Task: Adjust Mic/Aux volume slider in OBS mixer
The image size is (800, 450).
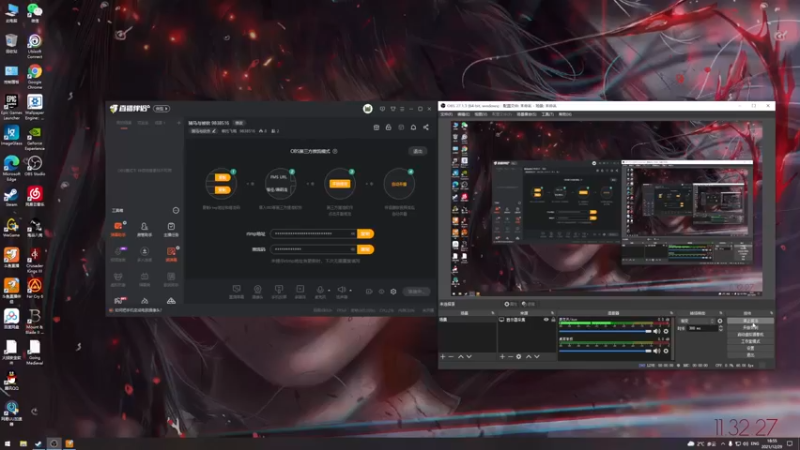Action: (606, 332)
